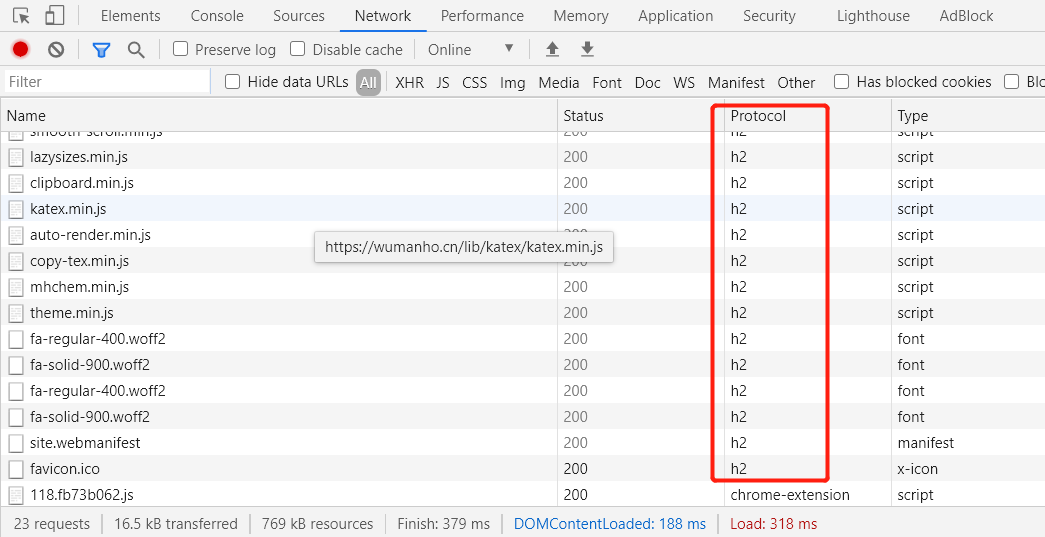Viewport: 1045px width, 537px height.
Task: Click the export HAR download icon
Action: coord(587,49)
